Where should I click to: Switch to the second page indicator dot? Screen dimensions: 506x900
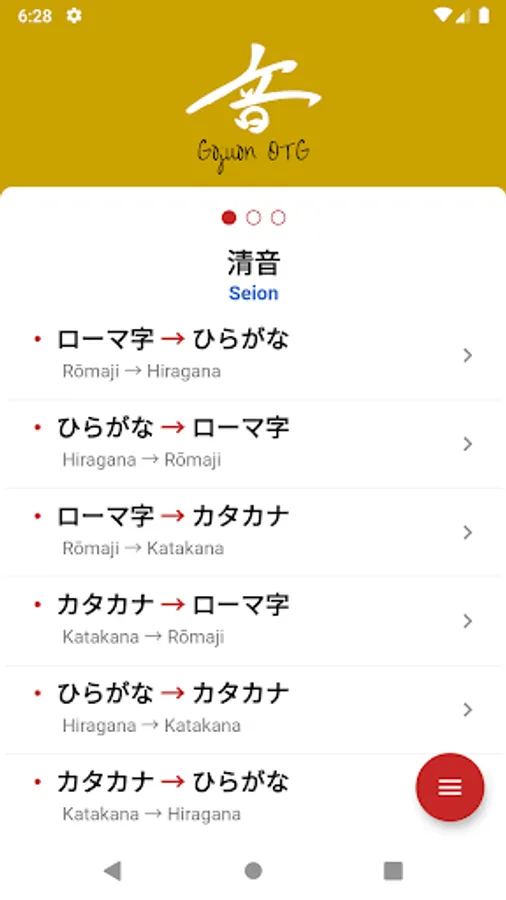coord(253,218)
